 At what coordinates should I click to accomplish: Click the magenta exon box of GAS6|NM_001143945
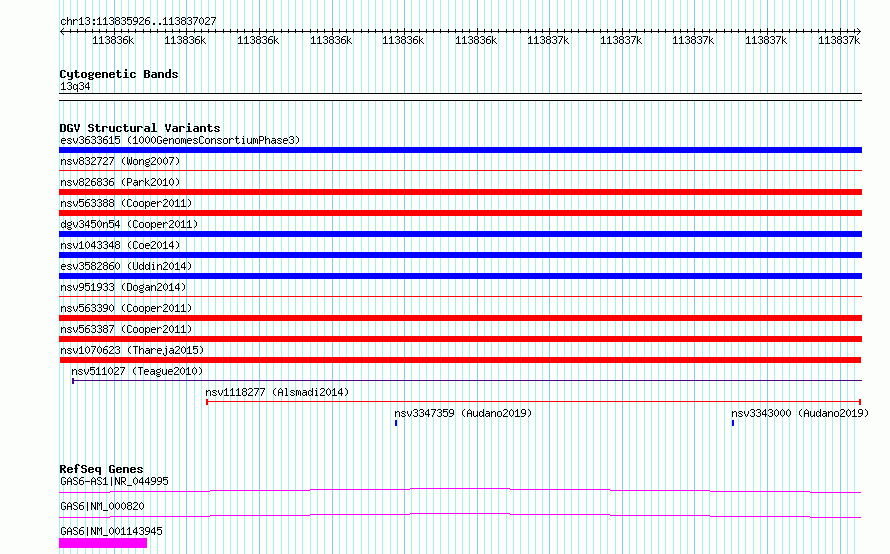[x=103, y=543]
